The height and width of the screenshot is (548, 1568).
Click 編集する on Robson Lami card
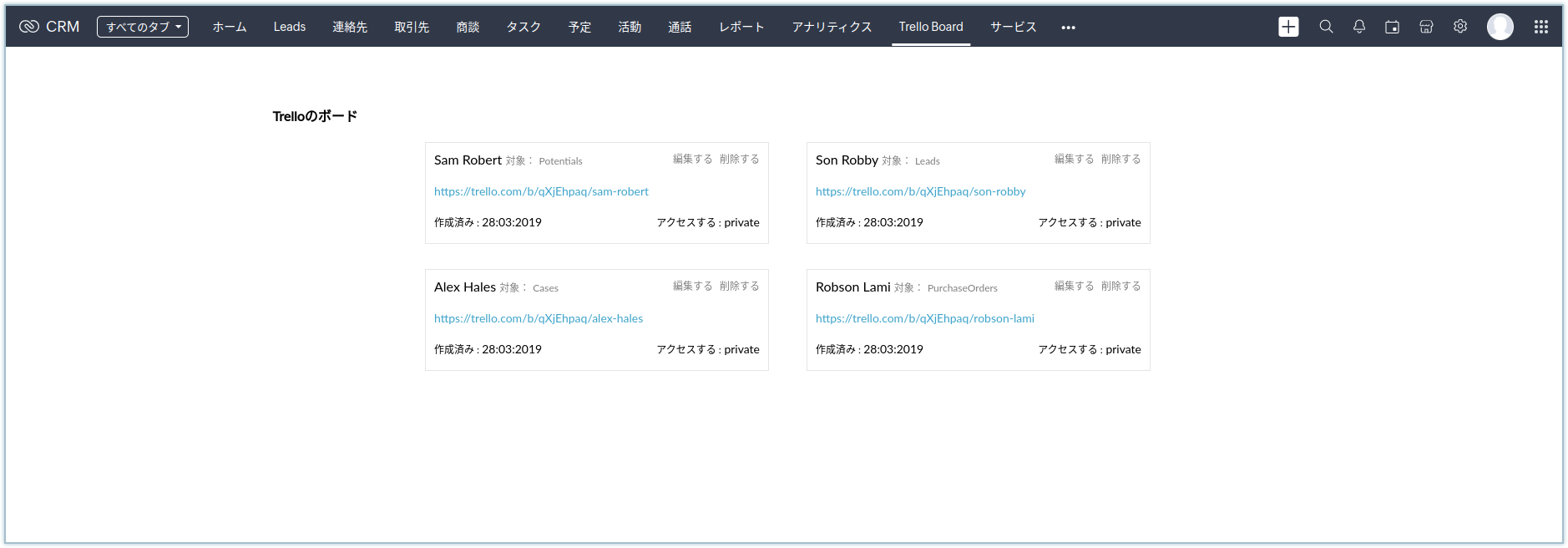point(1074,286)
